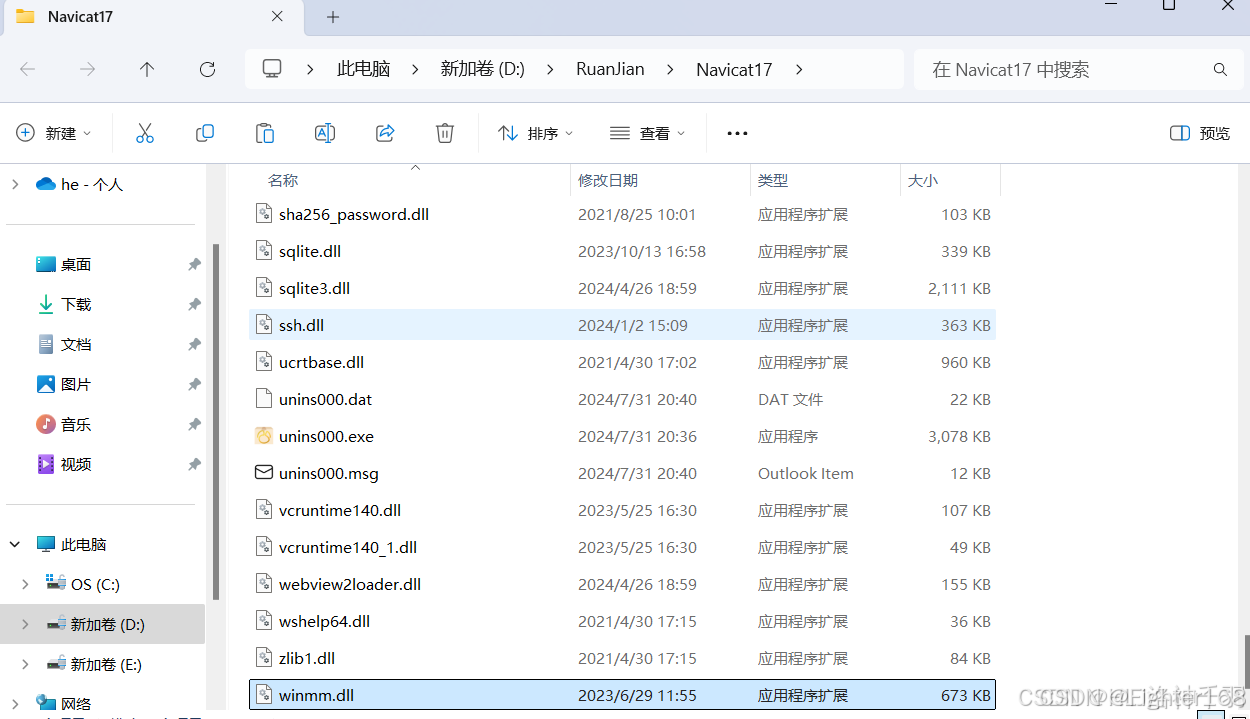Open the 排序 sort dropdown

pos(535,132)
